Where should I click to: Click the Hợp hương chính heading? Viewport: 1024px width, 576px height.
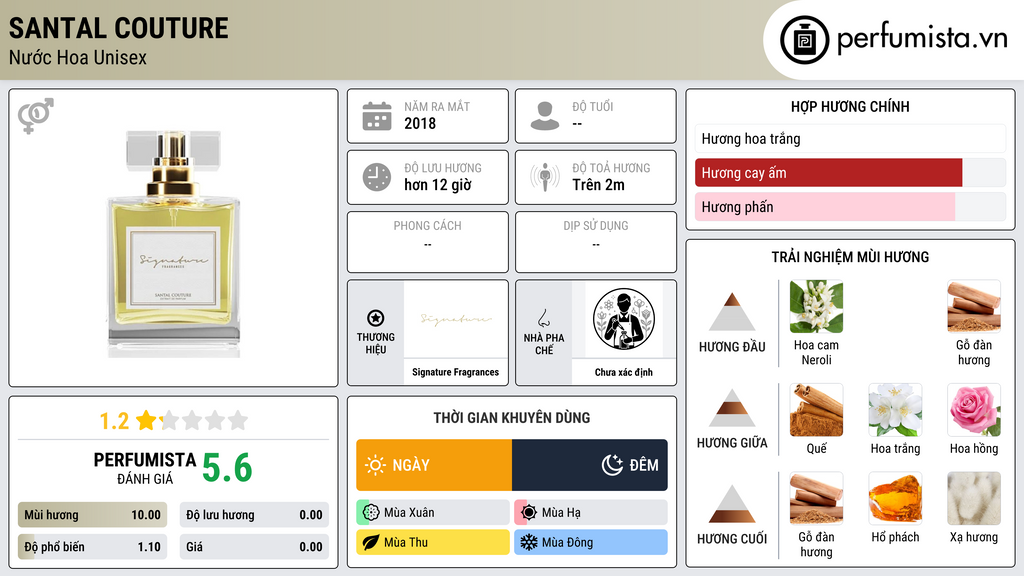(x=850, y=106)
